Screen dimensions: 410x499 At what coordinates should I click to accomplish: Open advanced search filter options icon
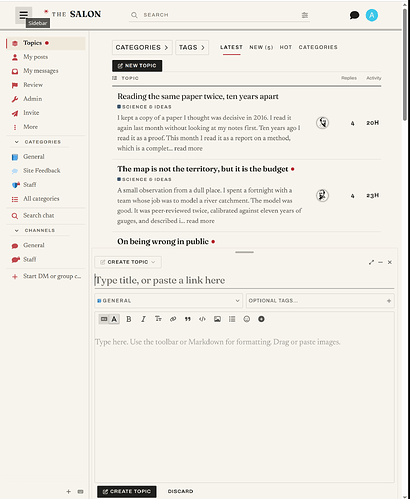[305, 15]
